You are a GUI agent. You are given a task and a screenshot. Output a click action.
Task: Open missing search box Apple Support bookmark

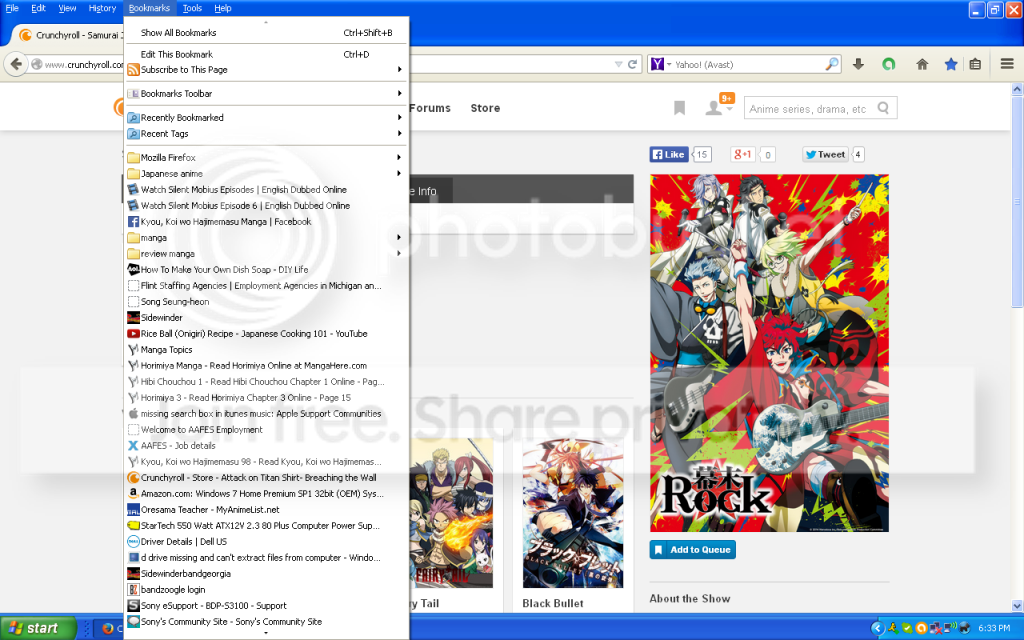pos(266,413)
